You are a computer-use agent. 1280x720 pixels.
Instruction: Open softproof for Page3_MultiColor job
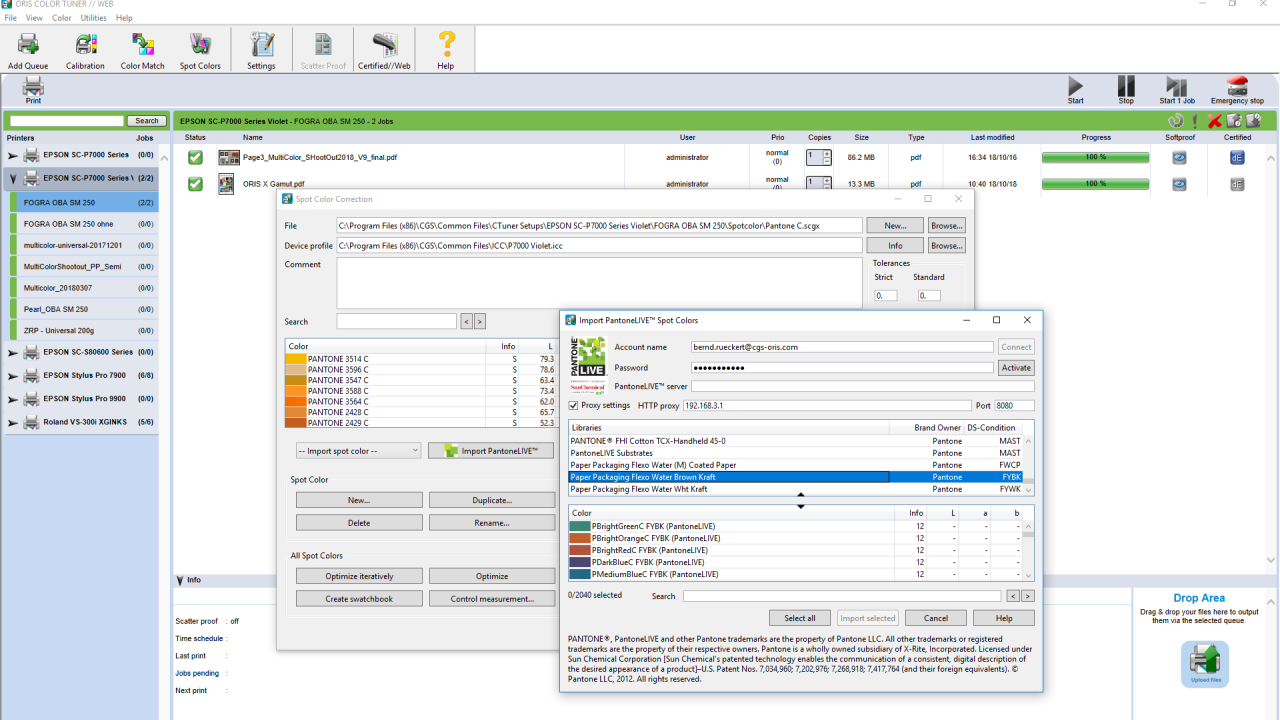1179,157
